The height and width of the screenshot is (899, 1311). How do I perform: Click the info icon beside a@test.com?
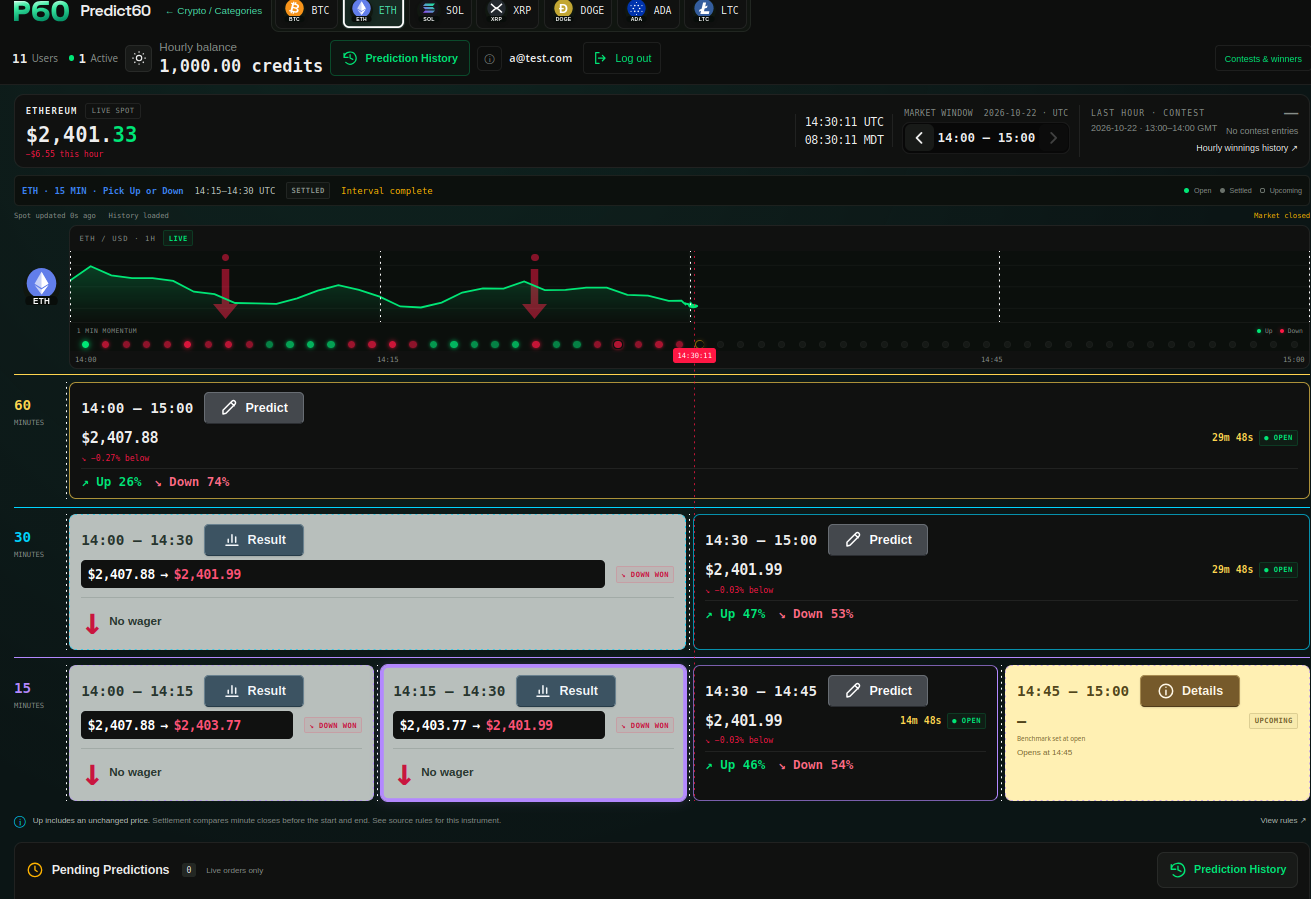pos(489,58)
